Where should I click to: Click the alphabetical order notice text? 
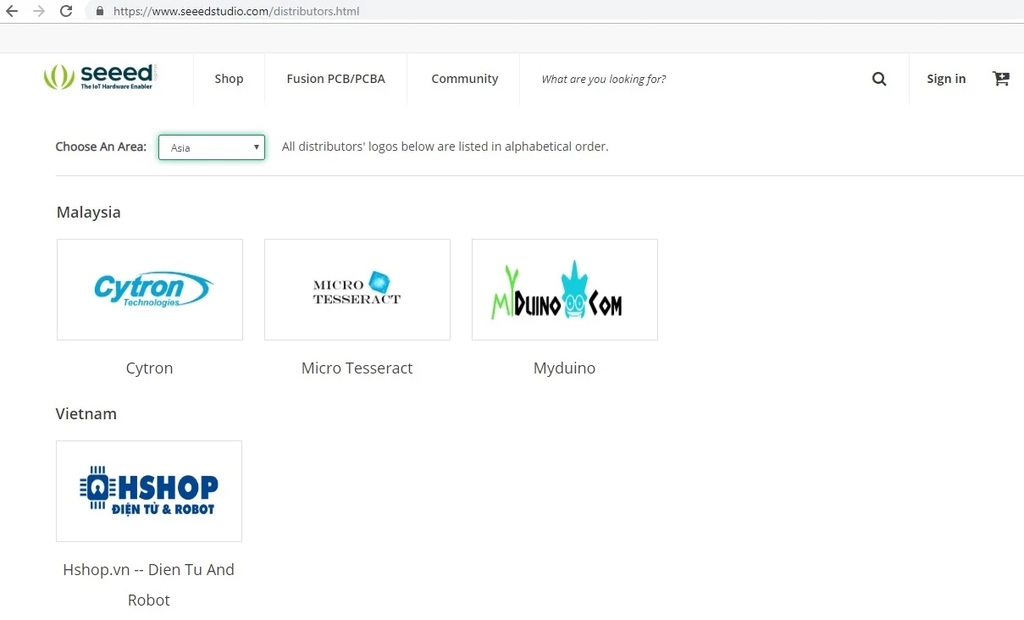click(445, 146)
